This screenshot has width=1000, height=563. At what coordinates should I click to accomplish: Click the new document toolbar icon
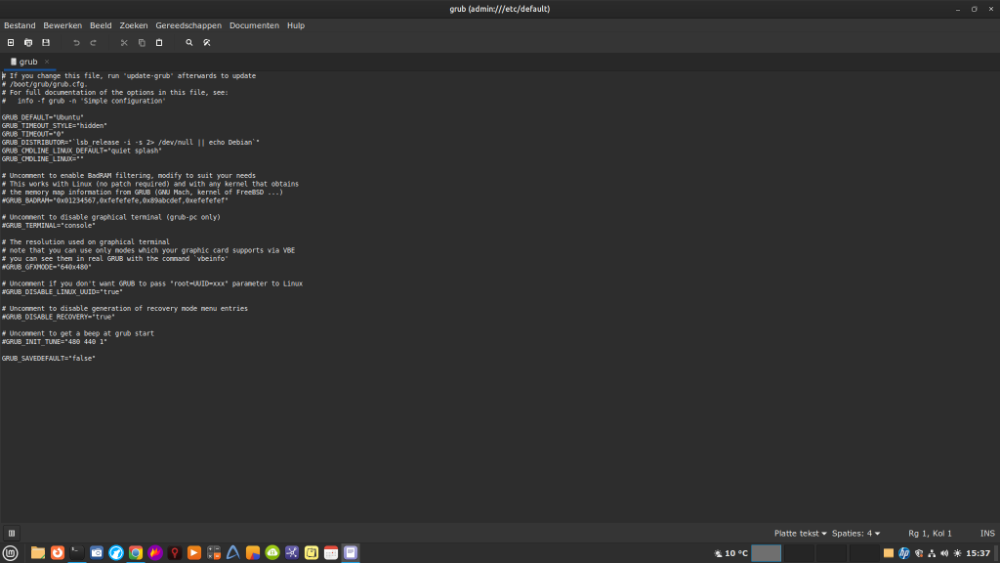(x=11, y=43)
